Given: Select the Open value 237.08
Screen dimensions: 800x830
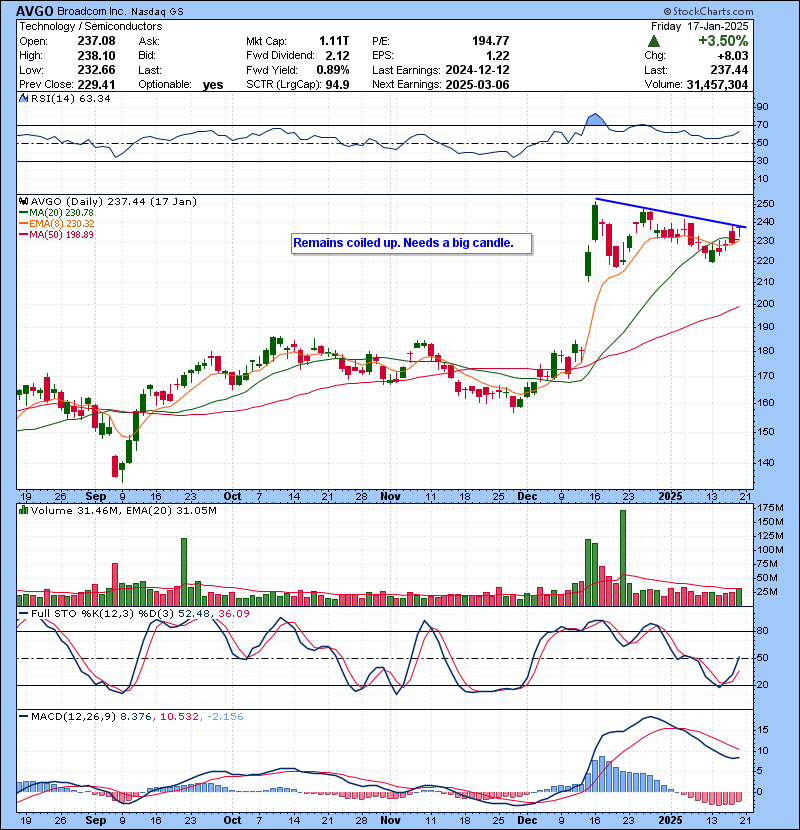Looking at the screenshot, I should pyautogui.click(x=96, y=41).
